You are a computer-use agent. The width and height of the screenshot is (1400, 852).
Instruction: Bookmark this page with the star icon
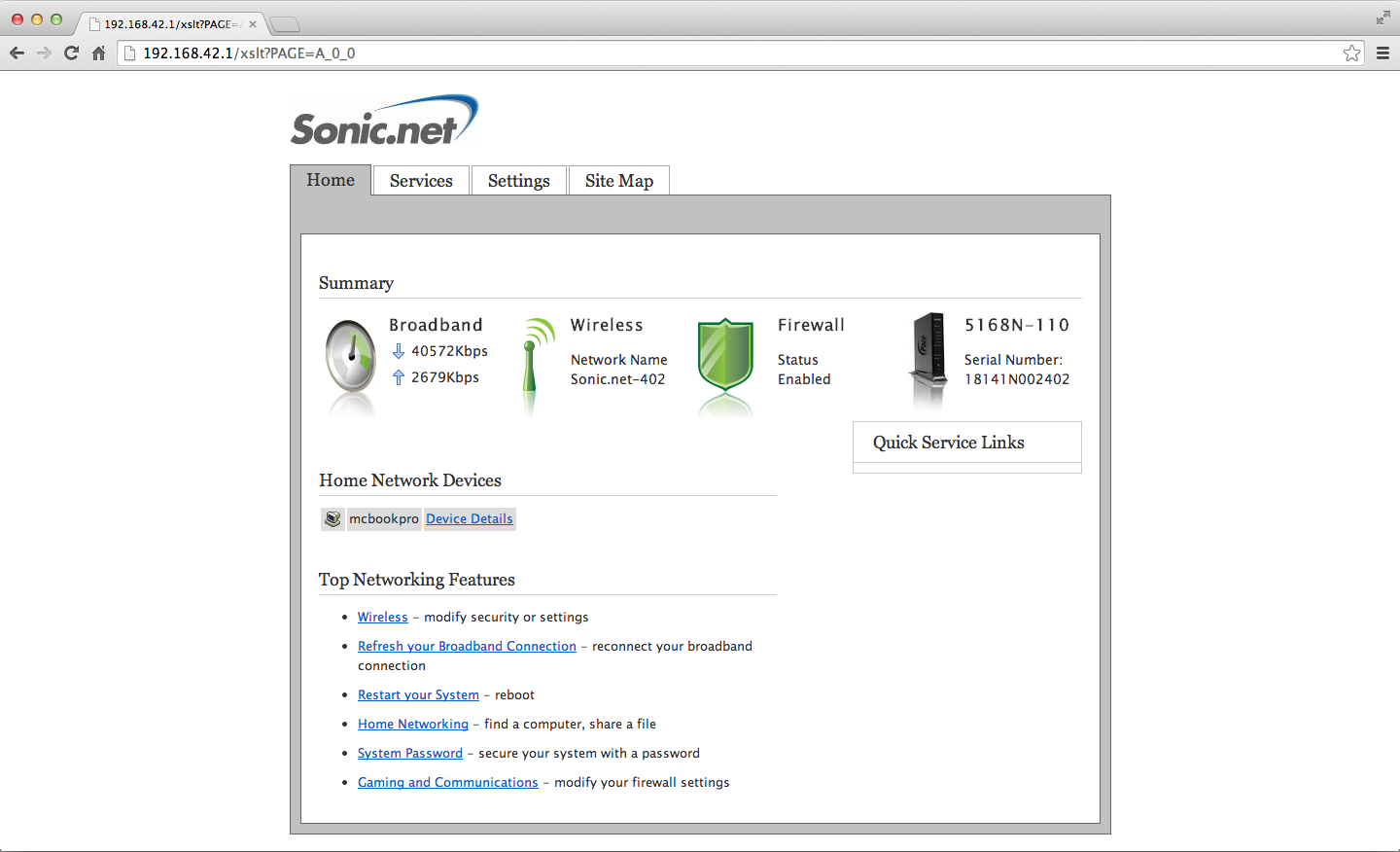coord(1351,53)
